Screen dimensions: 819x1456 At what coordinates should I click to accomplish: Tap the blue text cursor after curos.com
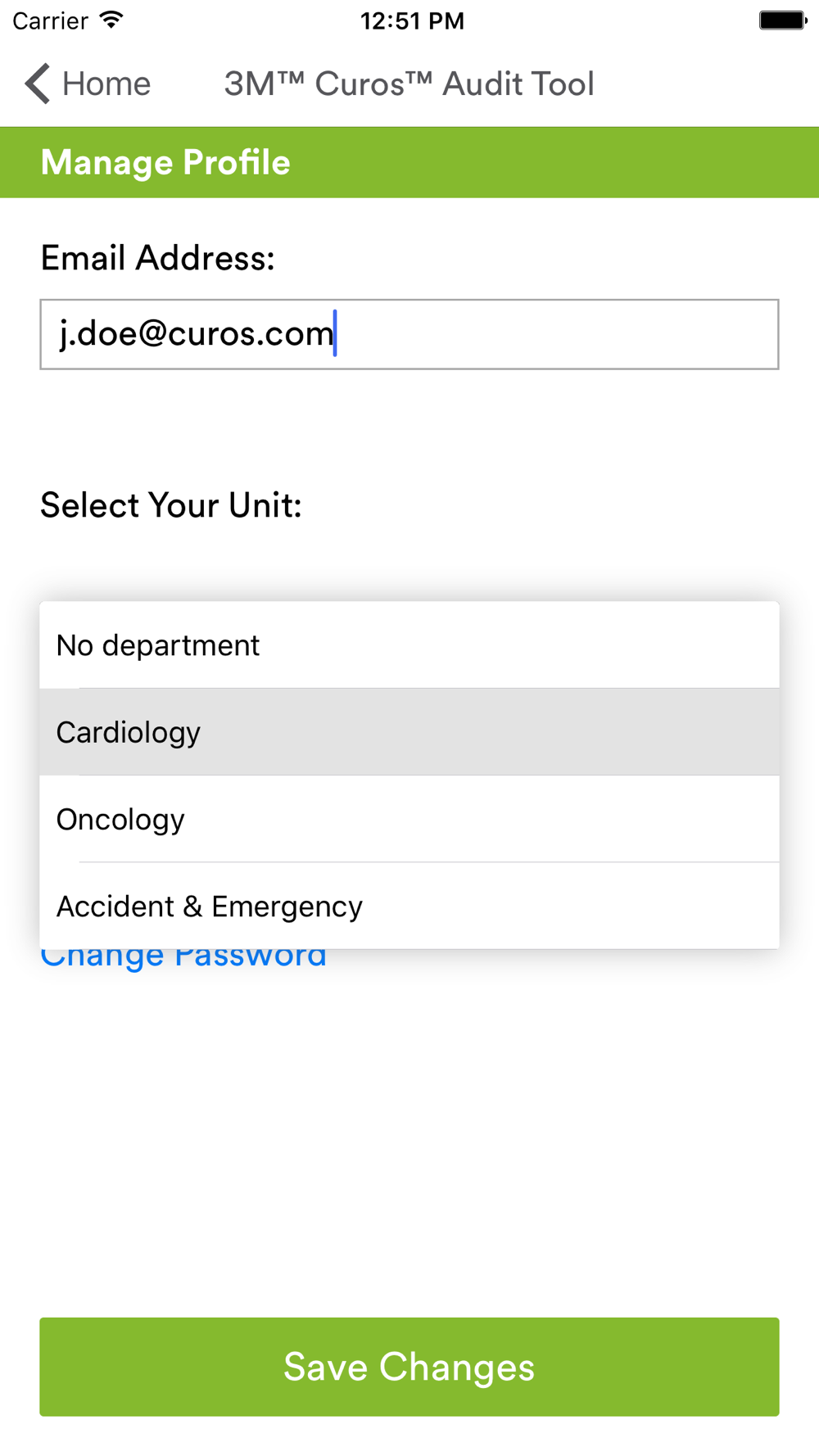click(x=335, y=333)
